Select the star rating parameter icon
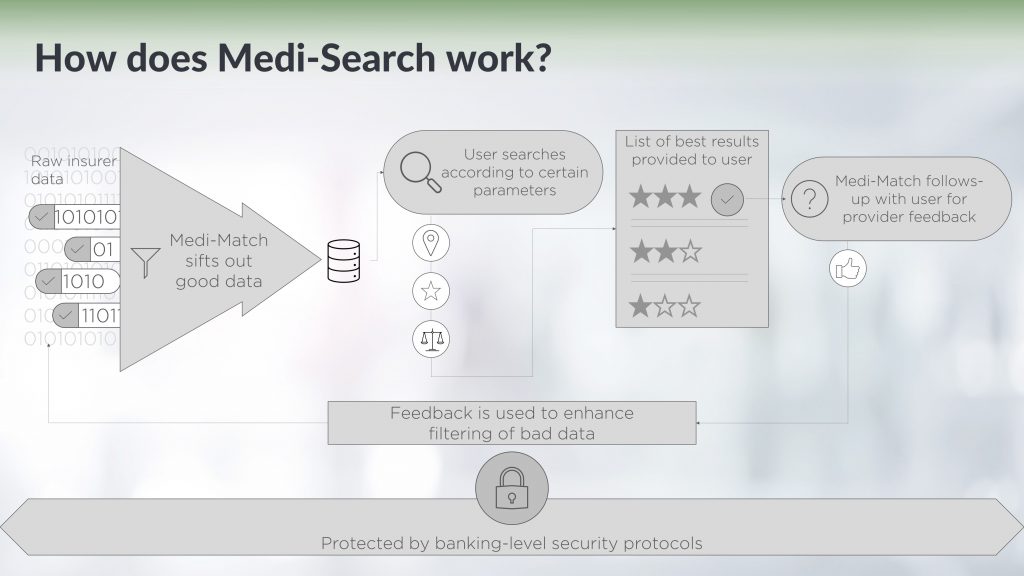1024x576 pixels. pos(431,291)
